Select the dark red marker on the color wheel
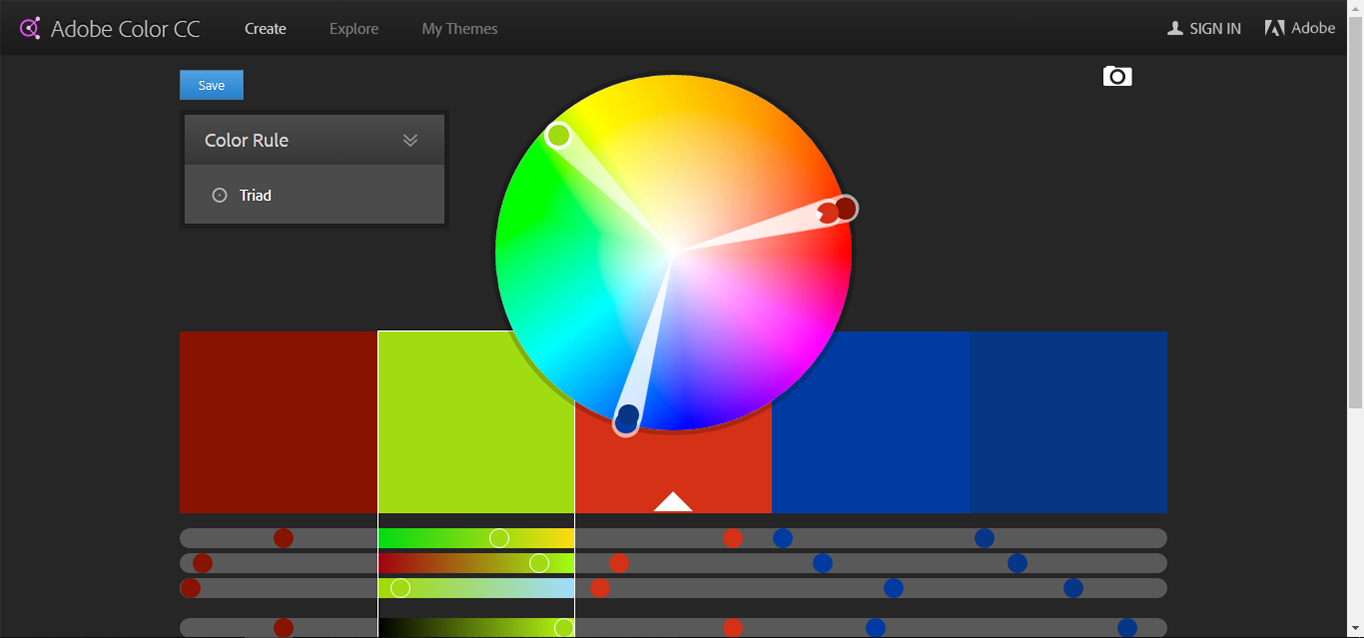 click(x=845, y=208)
